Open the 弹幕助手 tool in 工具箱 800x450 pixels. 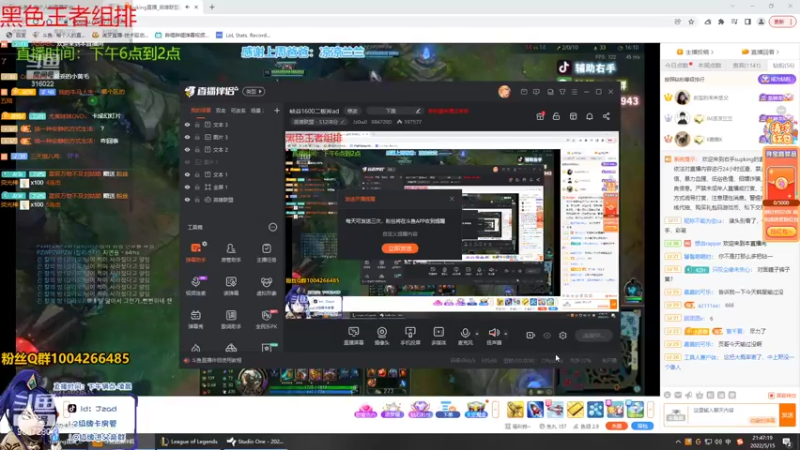[195, 252]
